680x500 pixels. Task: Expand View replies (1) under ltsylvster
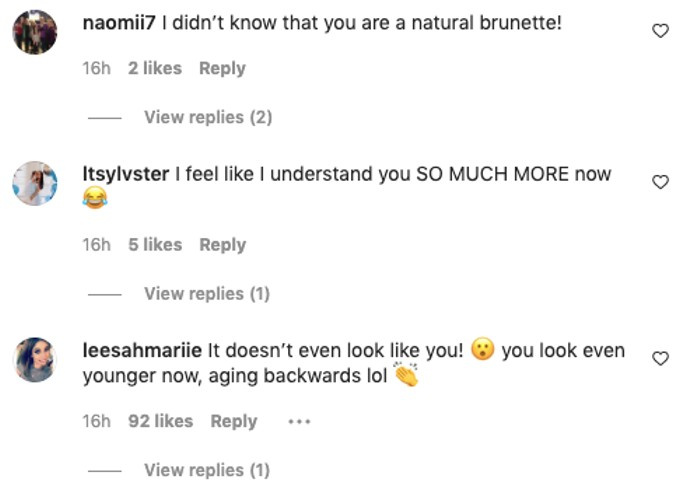tap(207, 294)
